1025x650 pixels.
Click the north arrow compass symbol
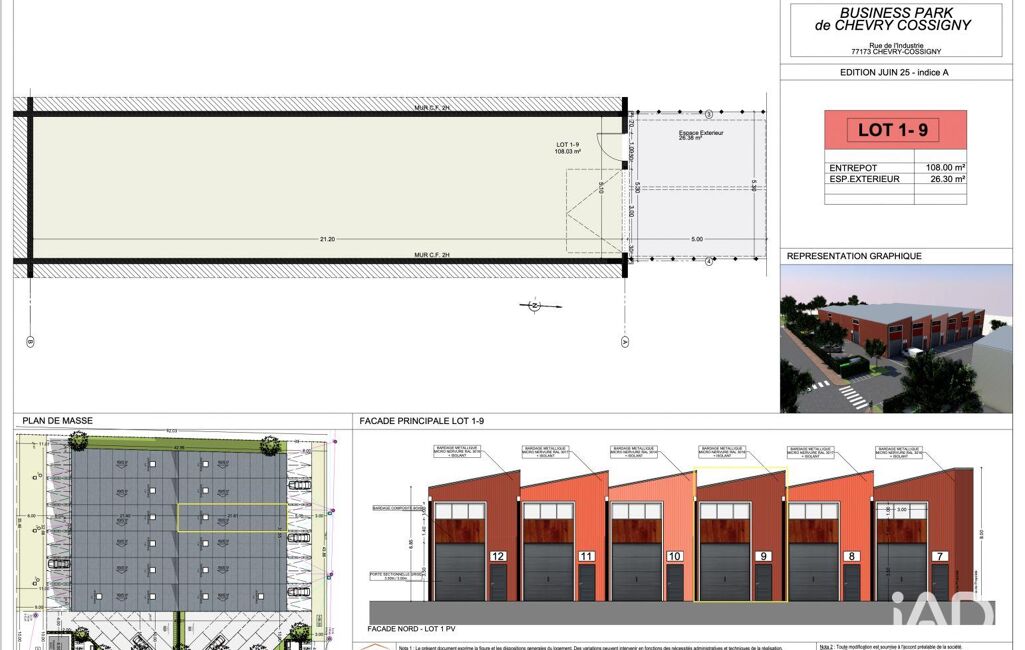pyautogui.click(x=533, y=305)
